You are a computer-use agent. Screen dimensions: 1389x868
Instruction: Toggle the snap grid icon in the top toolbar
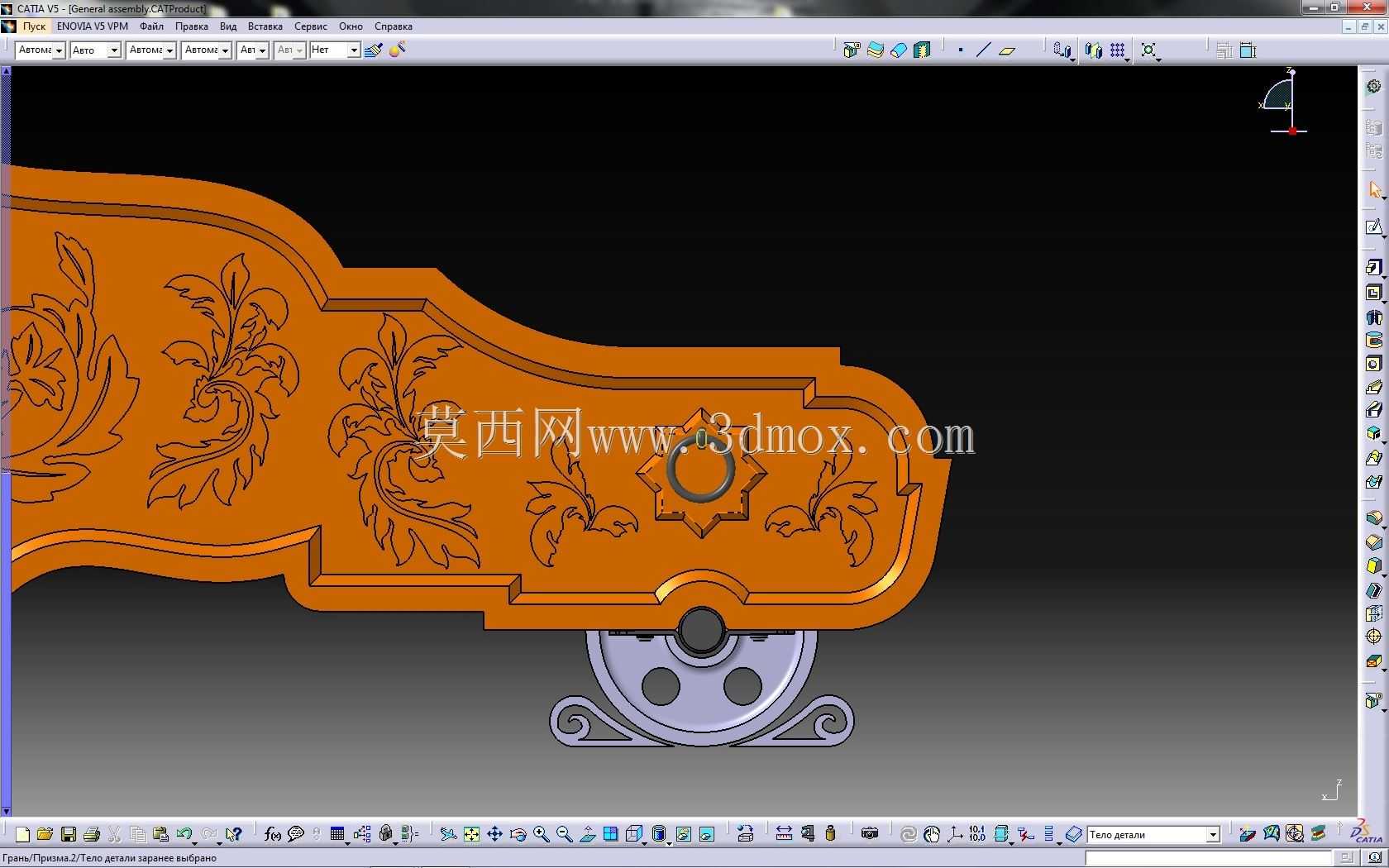pos(1118,50)
